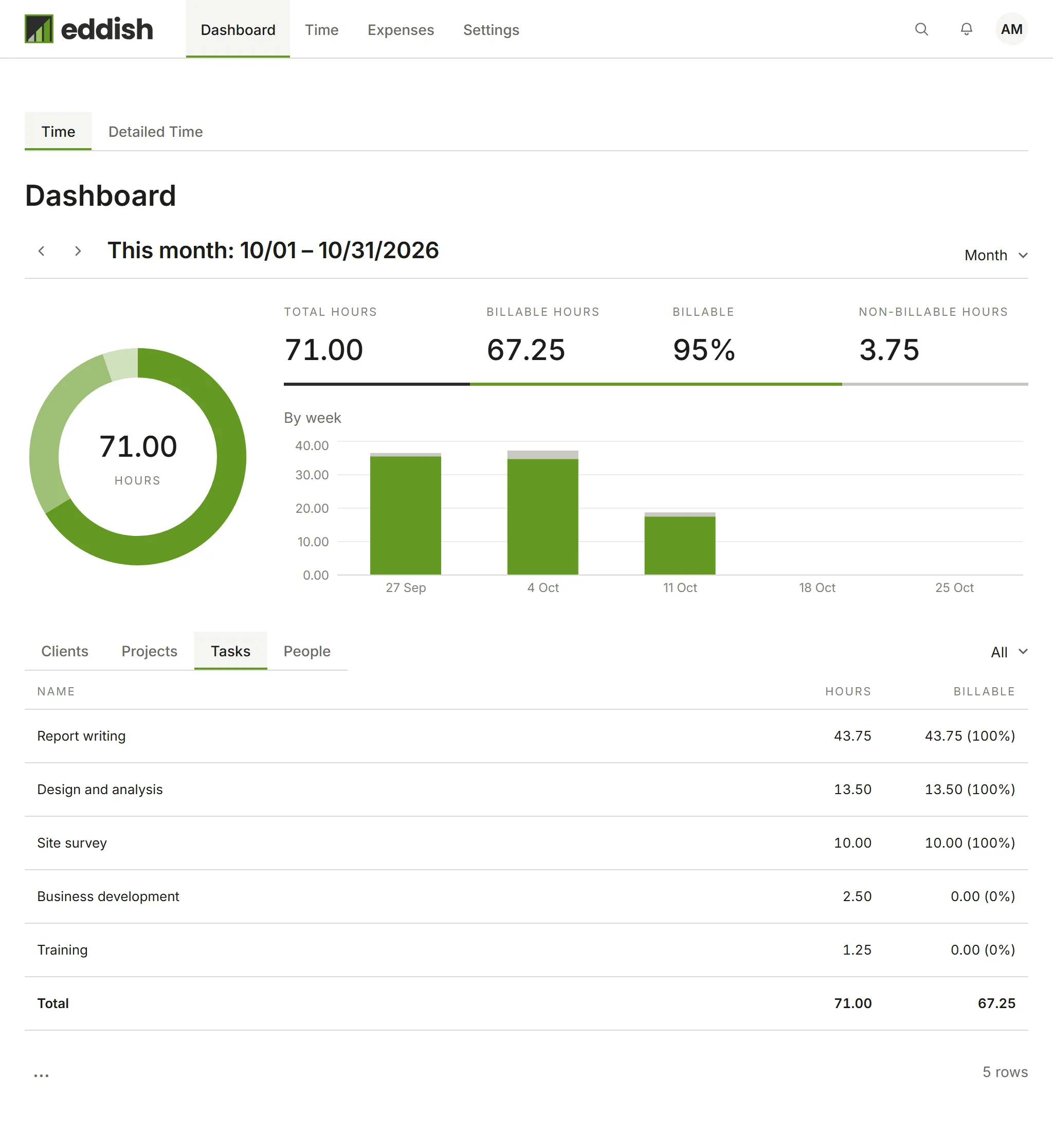The image size is (1053, 1148).
Task: Click the 5 rows count
Action: (1005, 1072)
